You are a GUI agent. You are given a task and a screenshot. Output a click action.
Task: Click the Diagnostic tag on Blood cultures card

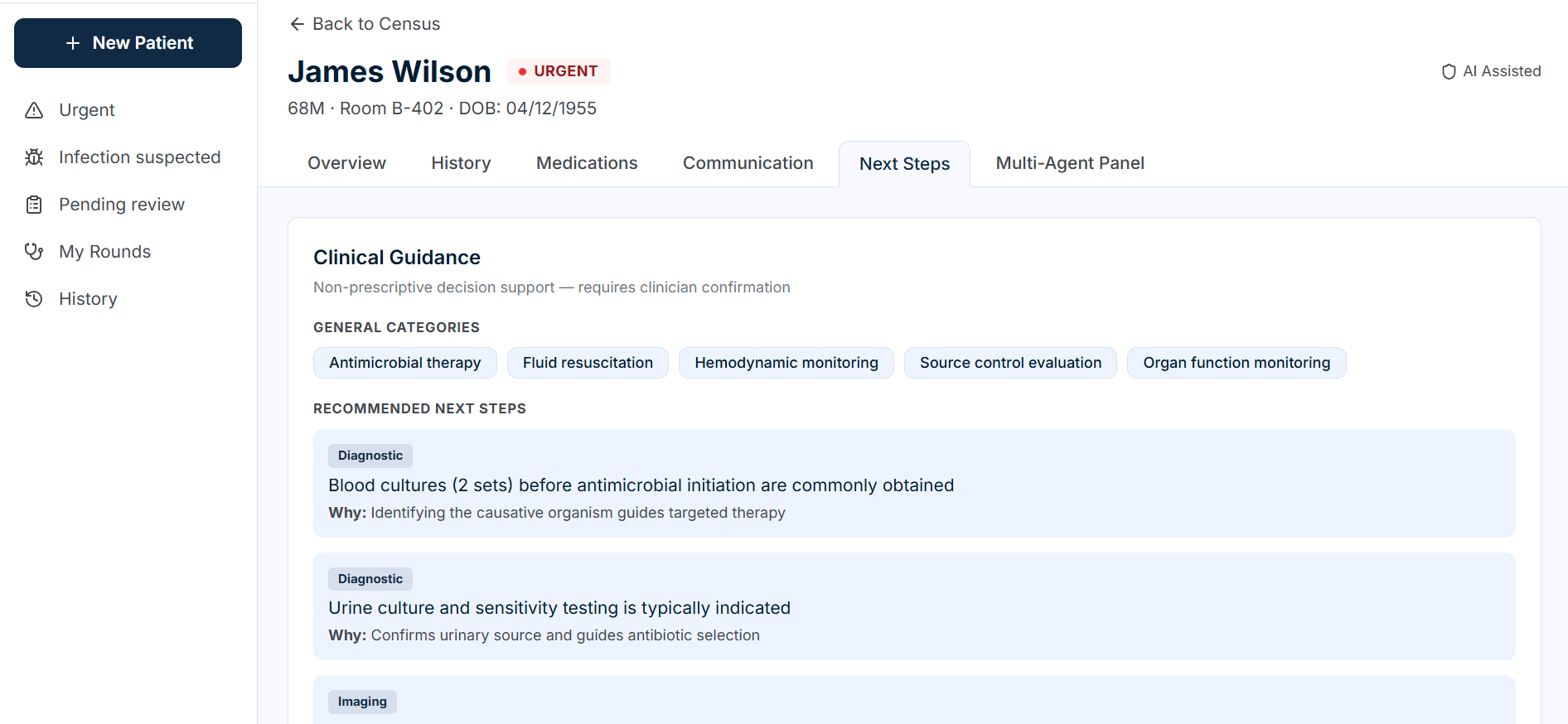coord(370,456)
